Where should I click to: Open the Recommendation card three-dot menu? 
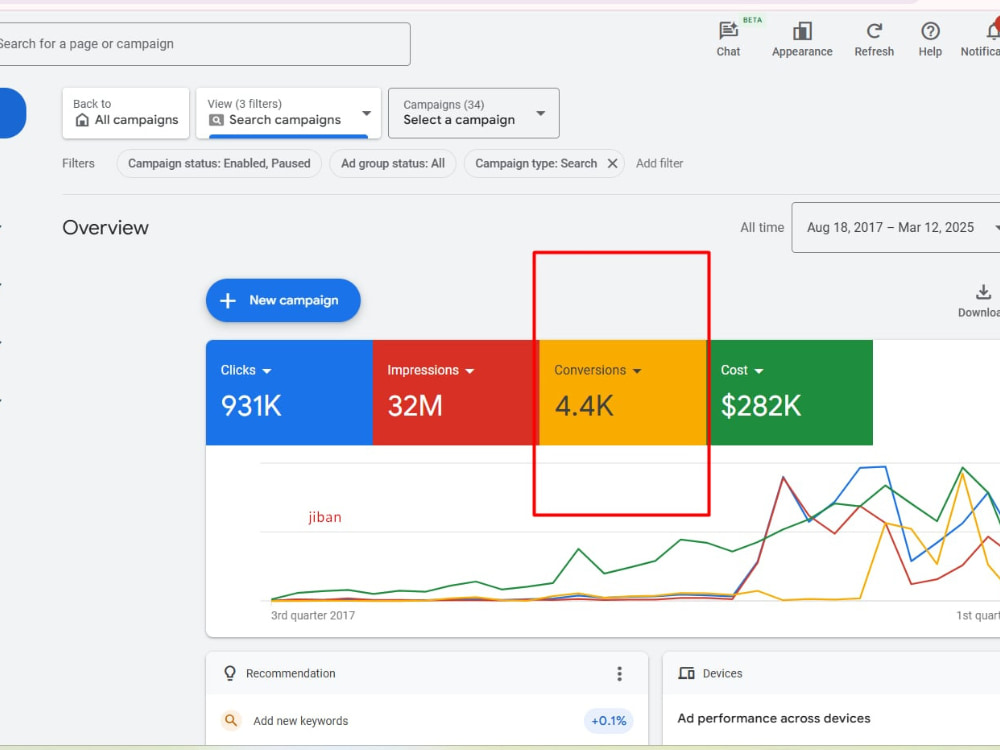click(619, 673)
